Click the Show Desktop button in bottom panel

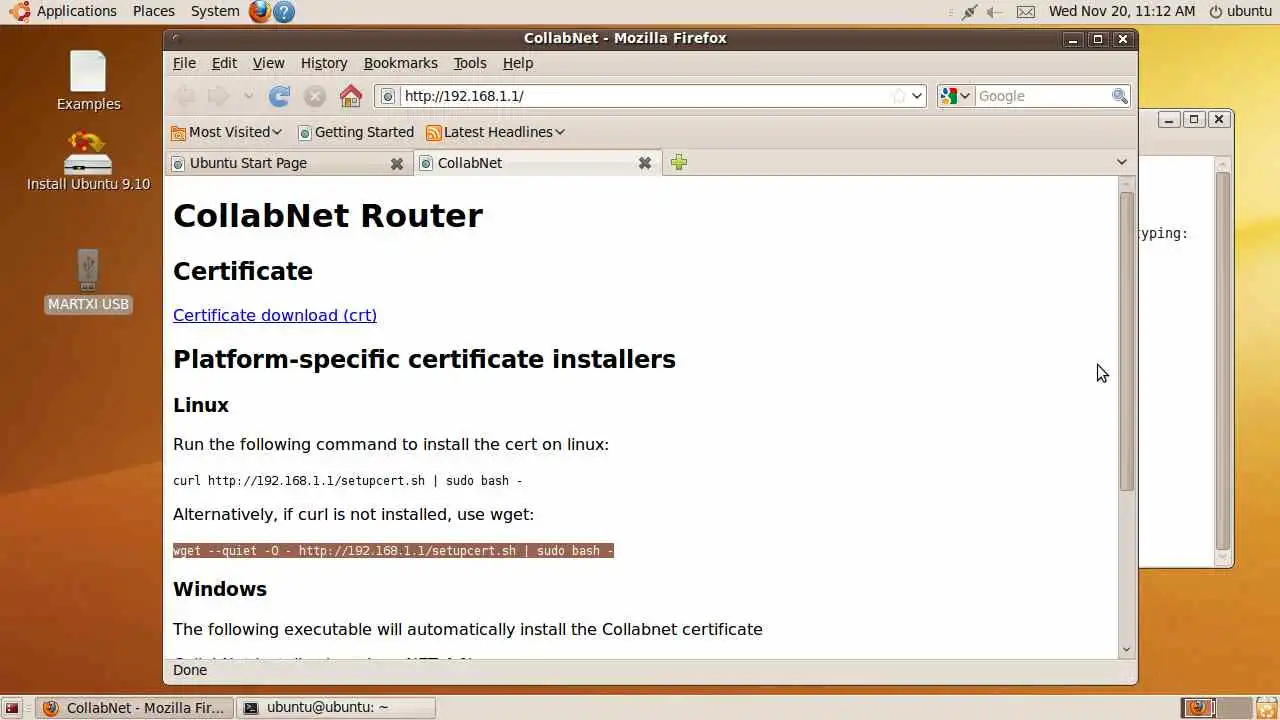(12, 708)
